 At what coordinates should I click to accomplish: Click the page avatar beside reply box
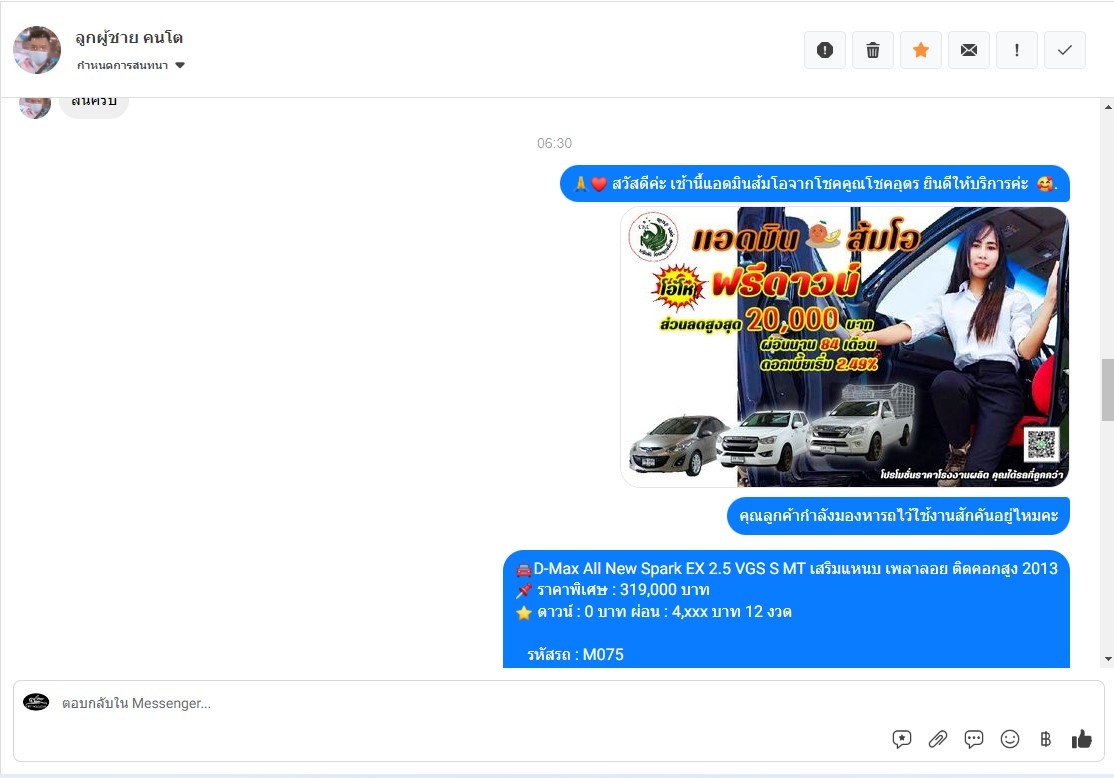tap(36, 703)
